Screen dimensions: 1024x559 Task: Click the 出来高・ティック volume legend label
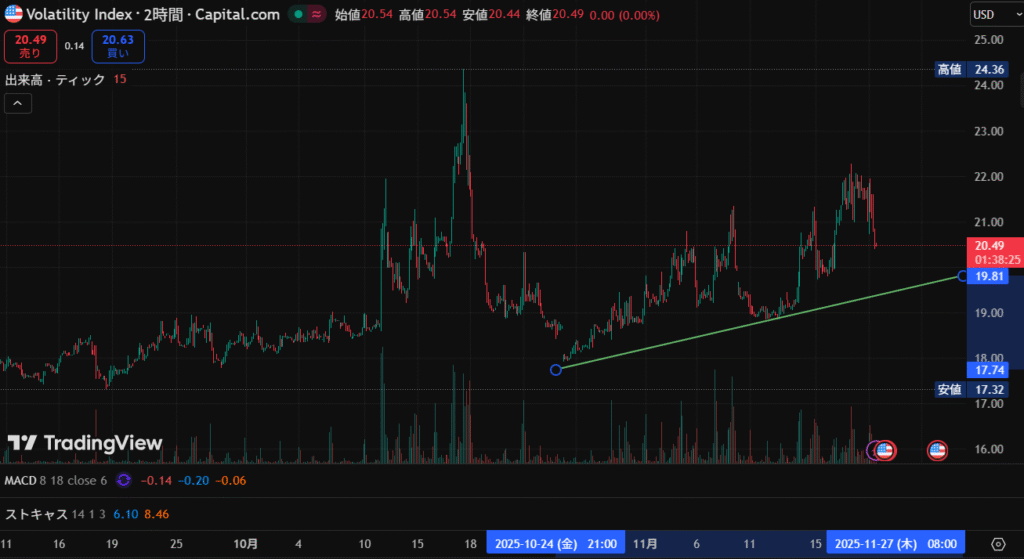[x=55, y=80]
